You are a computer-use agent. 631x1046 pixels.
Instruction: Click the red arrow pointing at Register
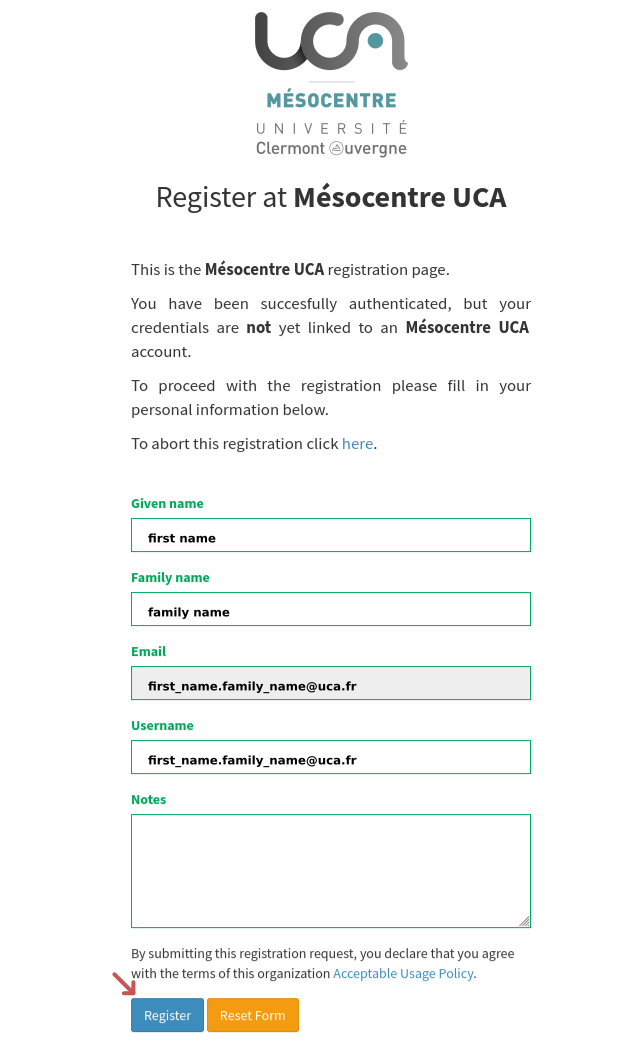pos(124,984)
